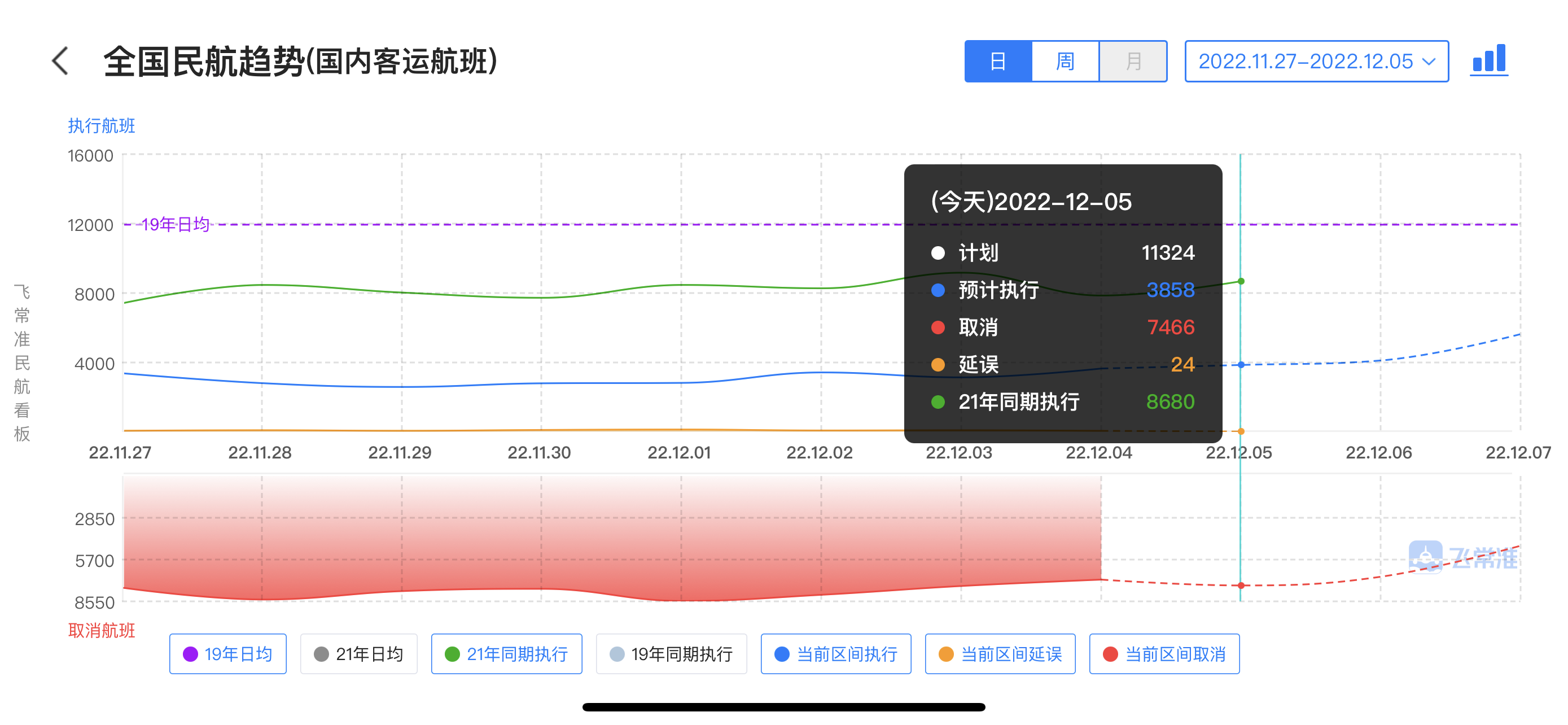Click the gray dot of 21年日均 legend
Screen dimensions: 1568x725
click(x=321, y=654)
